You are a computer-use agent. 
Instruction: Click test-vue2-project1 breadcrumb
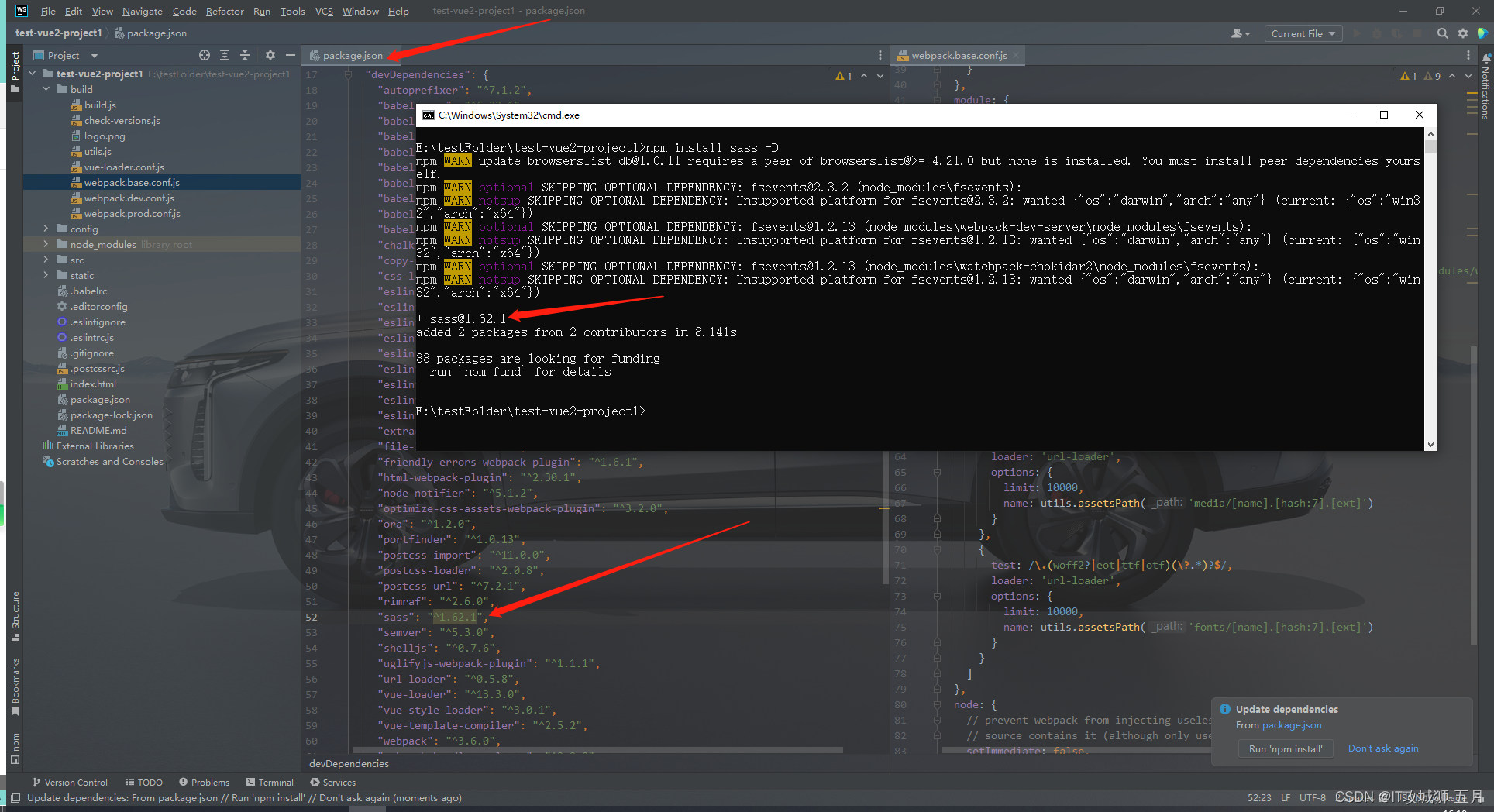point(59,33)
